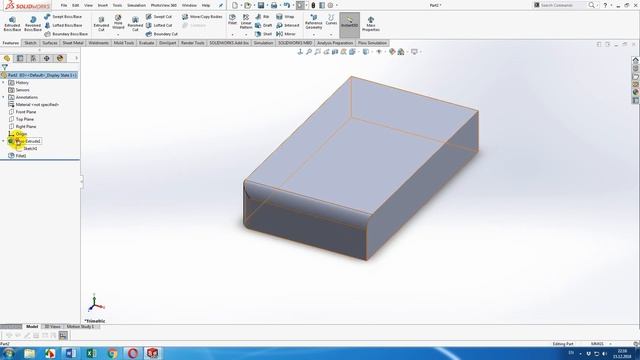The image size is (640, 360).
Task: Switch to Motion Study 1 bottom tab
Action: pyautogui.click(x=80, y=327)
